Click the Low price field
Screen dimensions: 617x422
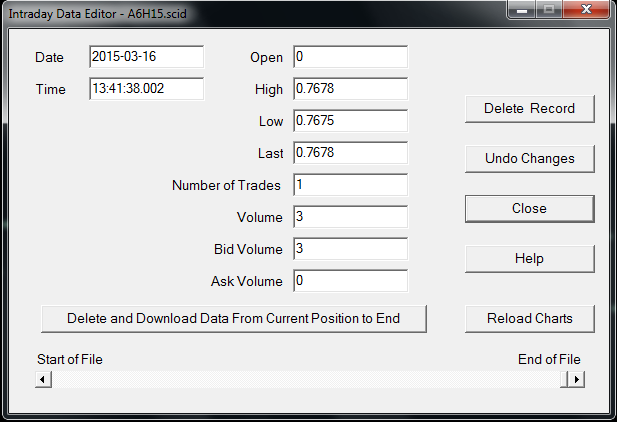[350, 120]
